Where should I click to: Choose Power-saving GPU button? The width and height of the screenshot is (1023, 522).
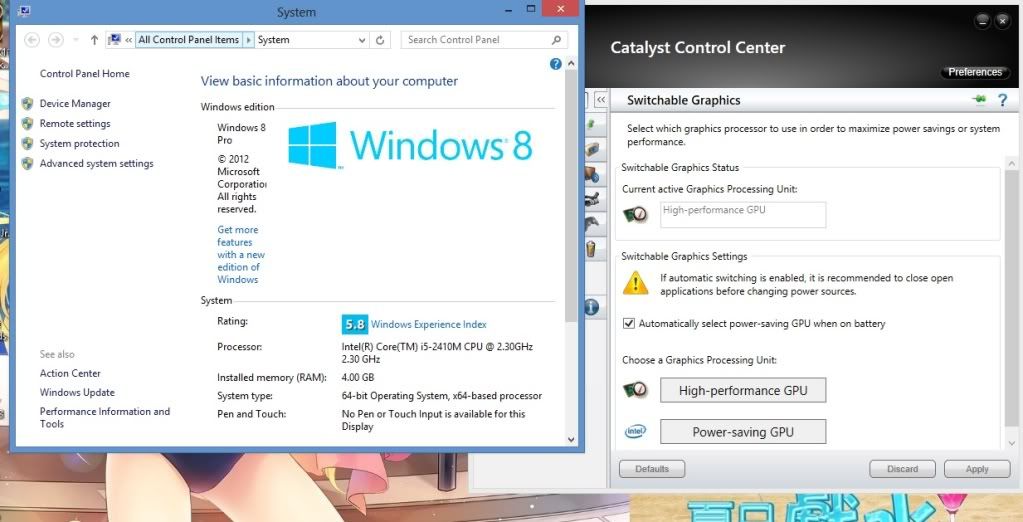pyautogui.click(x=743, y=432)
